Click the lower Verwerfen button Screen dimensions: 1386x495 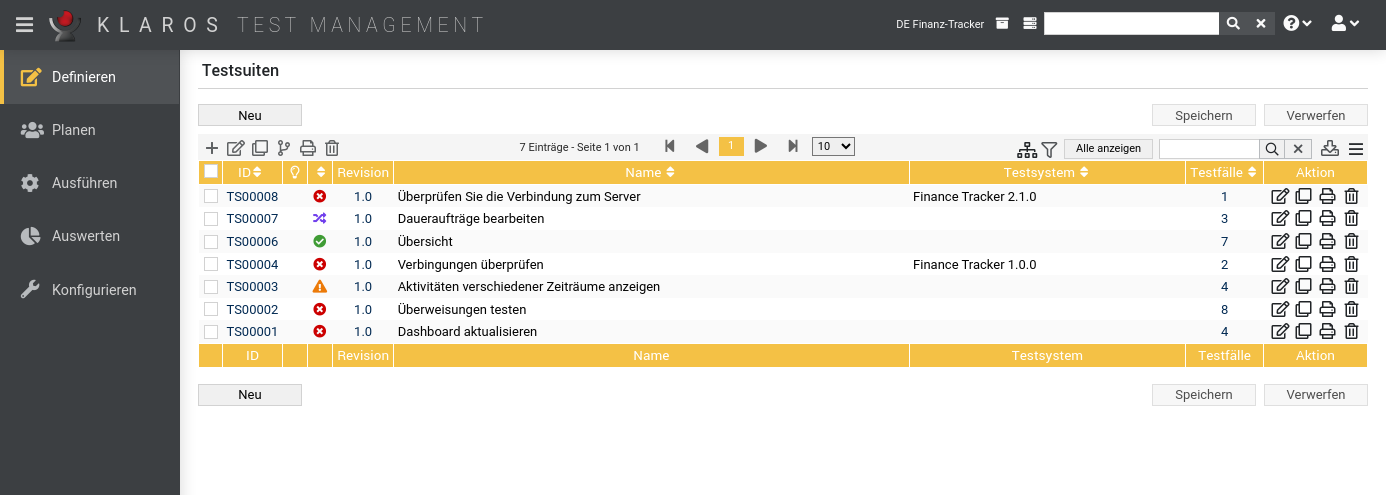(x=1316, y=395)
